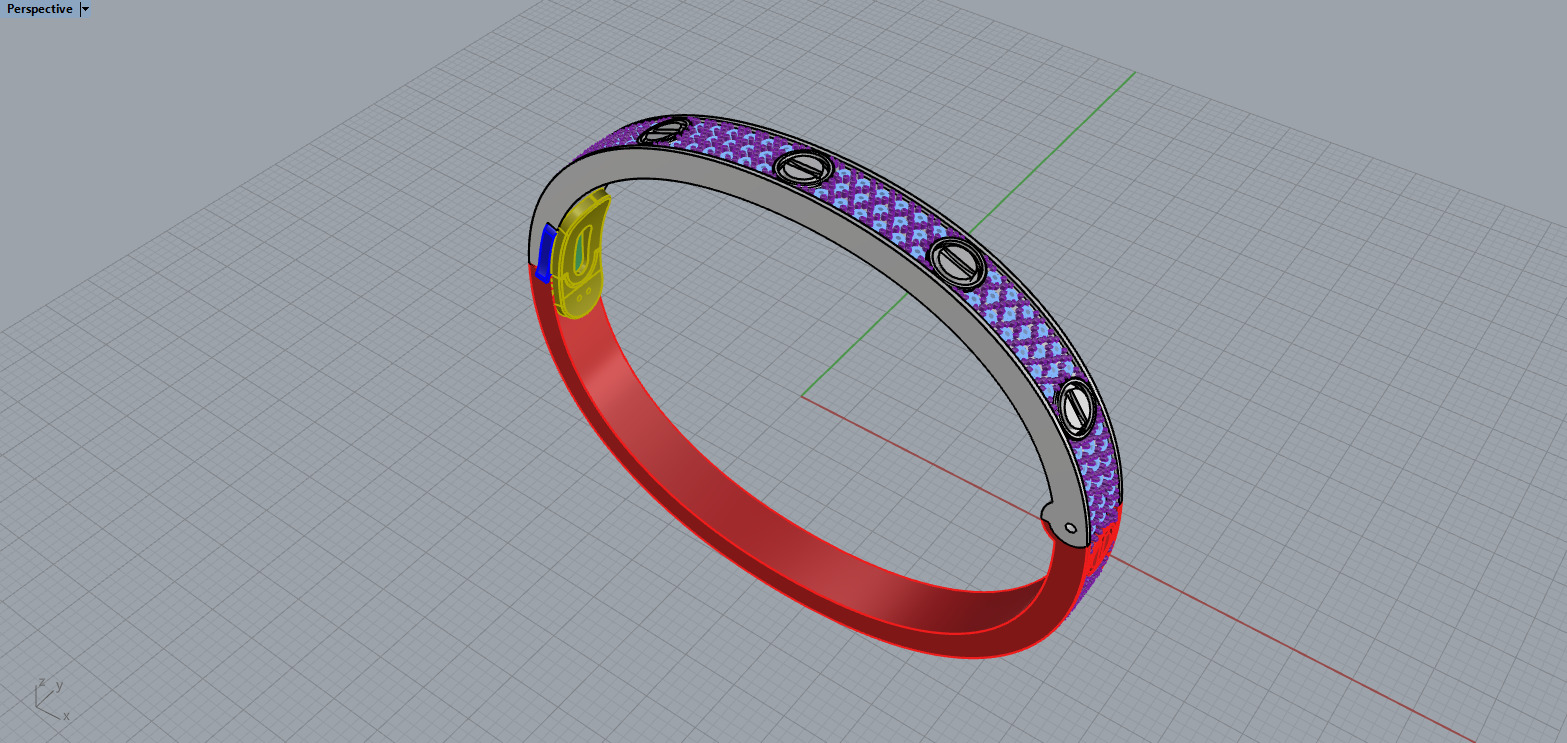Click the Perspective viewport title label
This screenshot has width=1567, height=743.
[40, 9]
